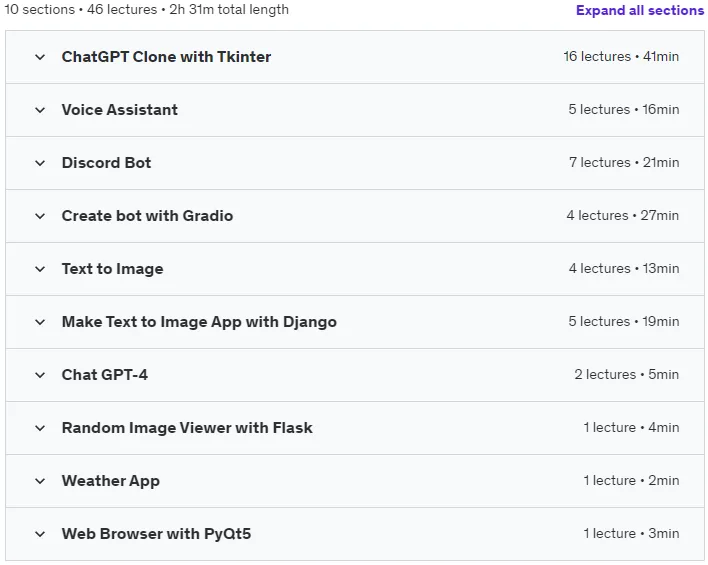Open the Web Browser with PyQt5 title
The height and width of the screenshot is (565, 708).
[x=156, y=534]
